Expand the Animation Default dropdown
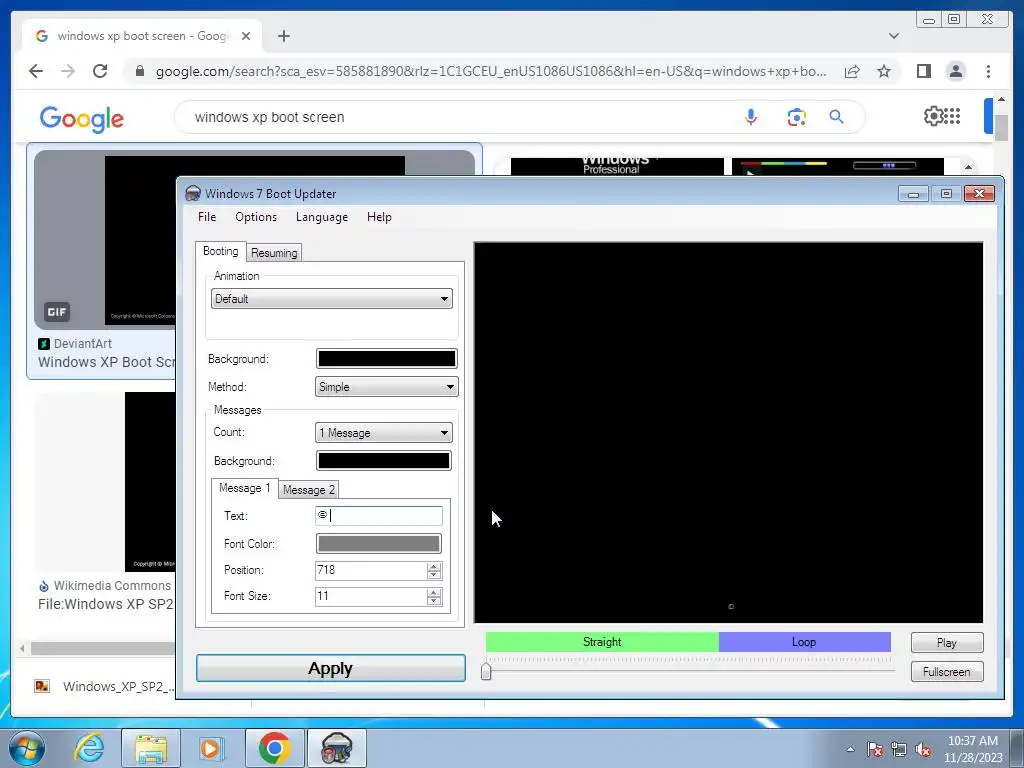The width and height of the screenshot is (1024, 768). click(x=332, y=298)
